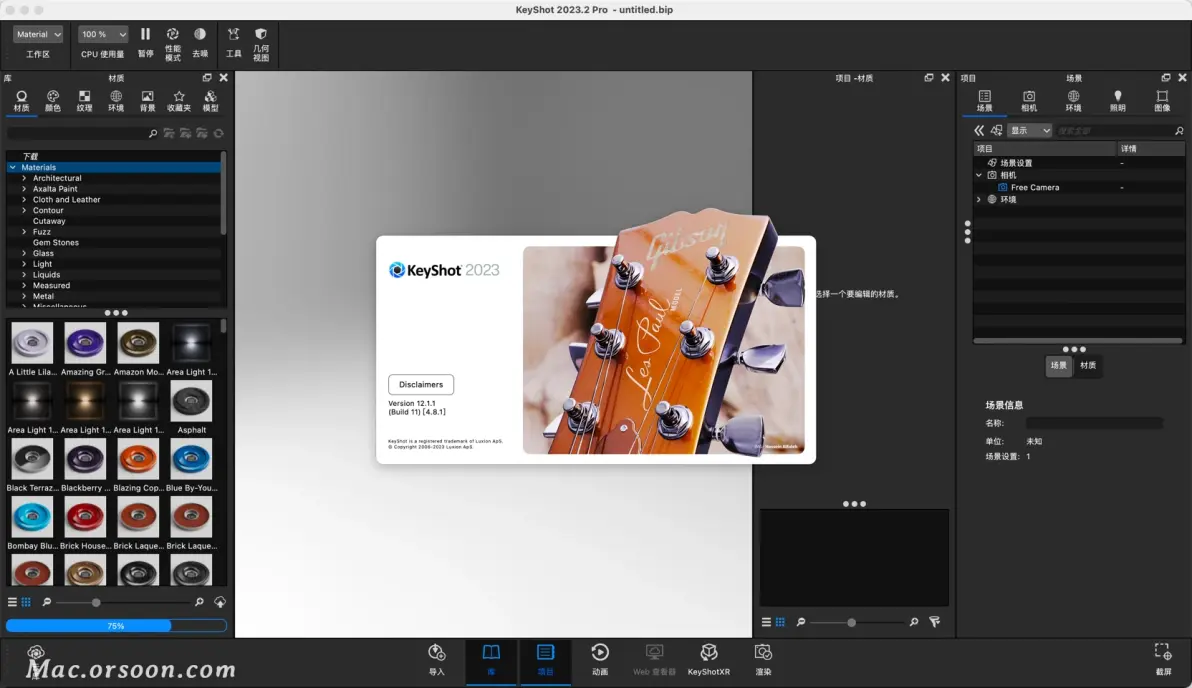Image resolution: width=1192 pixels, height=688 pixels.
Task: Click the scene tree search field
Action: [1114, 131]
